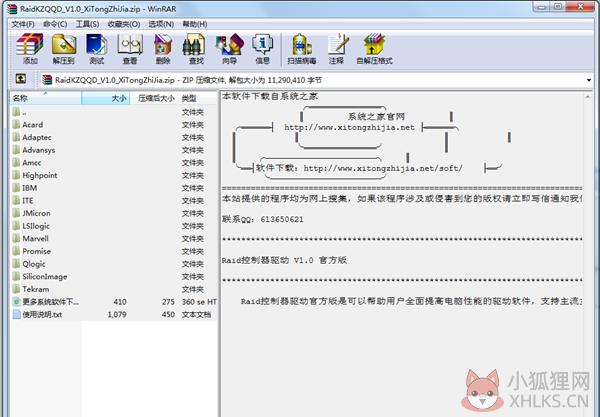Click the packed size value 275
This screenshot has width=600, height=417.
[x=168, y=302]
